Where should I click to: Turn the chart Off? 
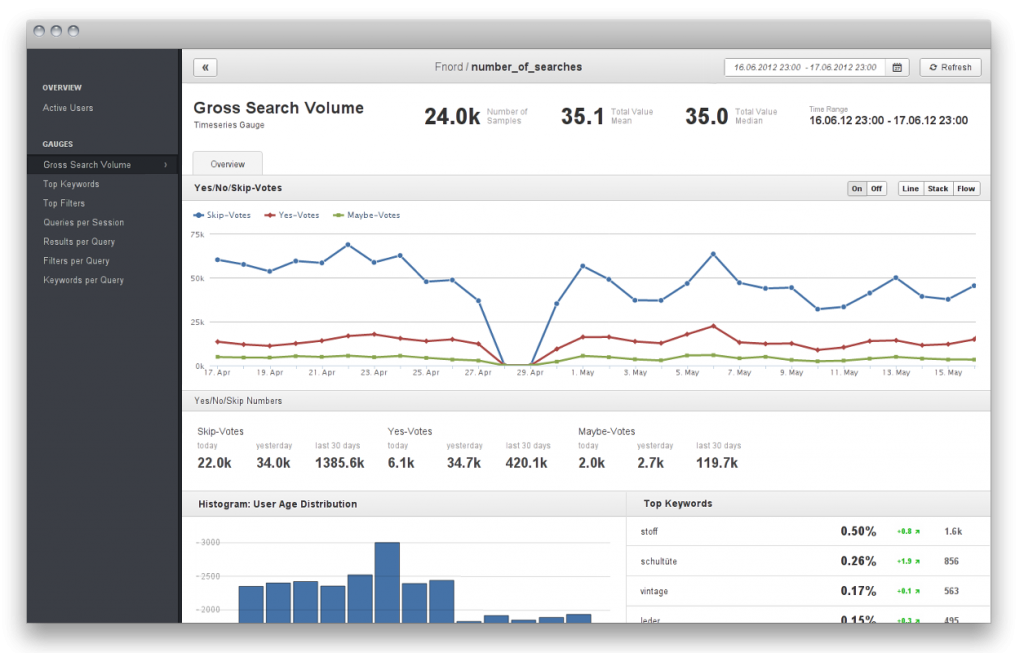[877, 189]
